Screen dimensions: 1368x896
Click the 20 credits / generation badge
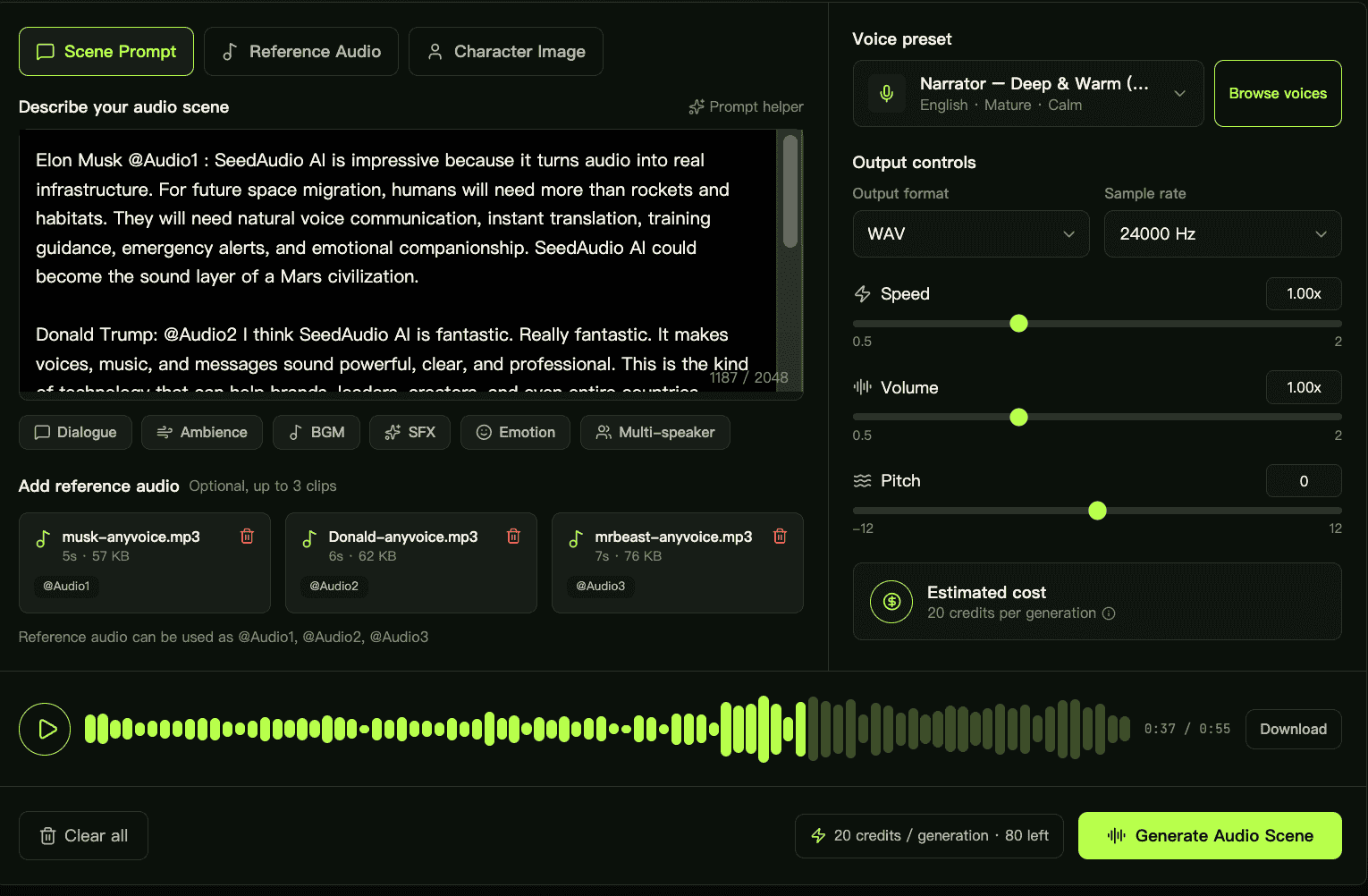929,836
